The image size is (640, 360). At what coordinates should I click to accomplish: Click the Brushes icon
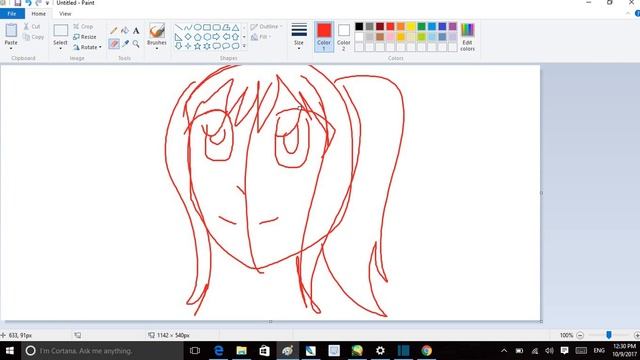[x=157, y=31]
